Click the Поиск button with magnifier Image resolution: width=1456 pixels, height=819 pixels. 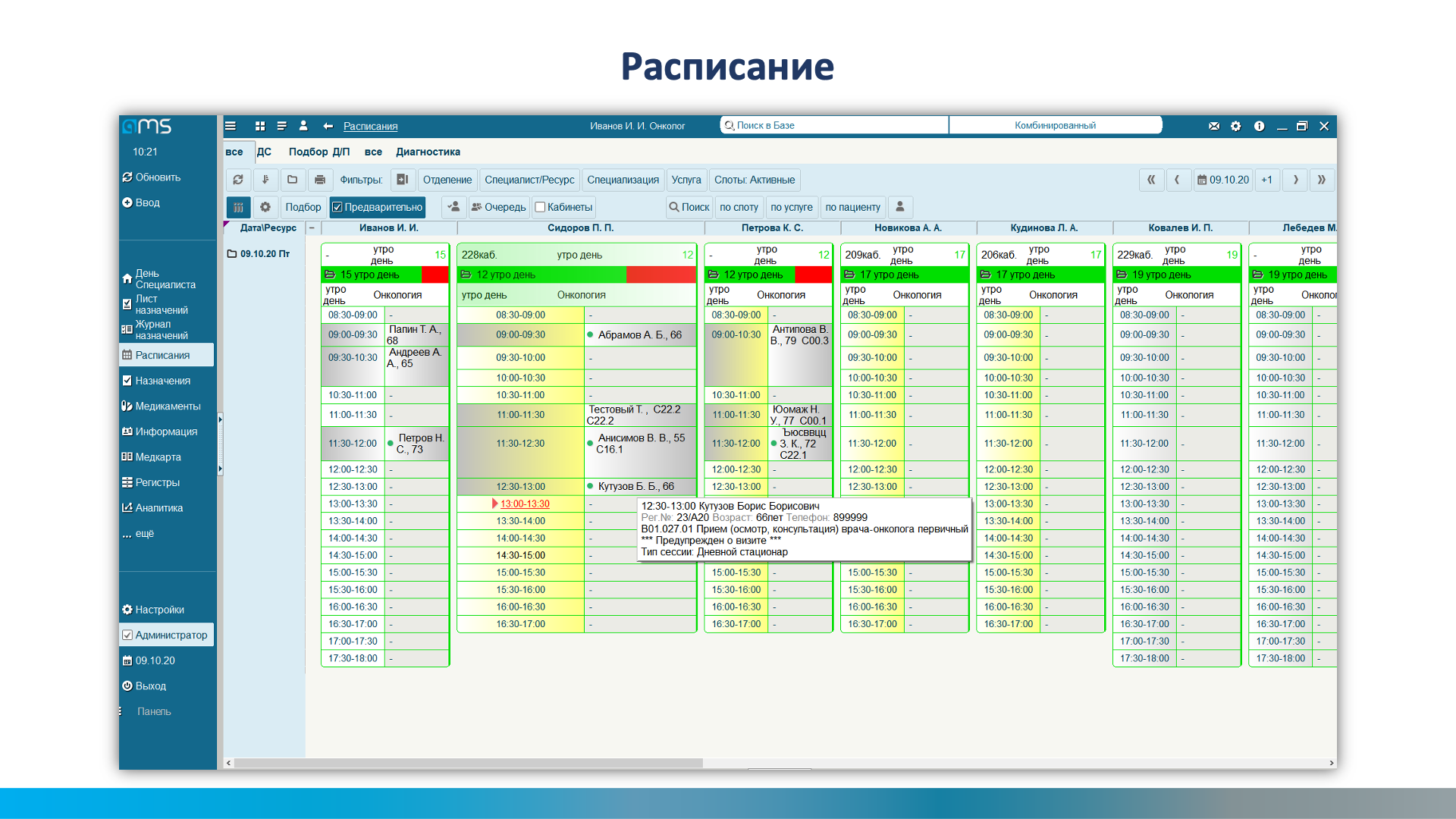[689, 207]
